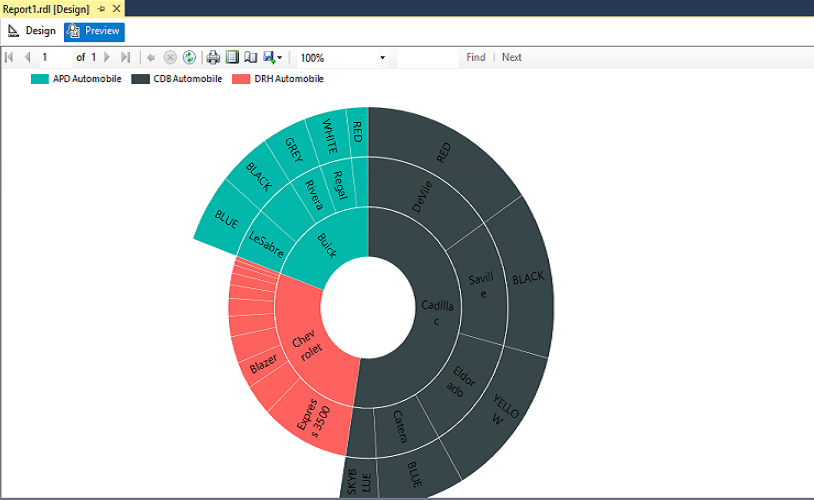Click the WHITE outer segment
Image resolution: width=814 pixels, height=500 pixels.
[x=330, y=137]
